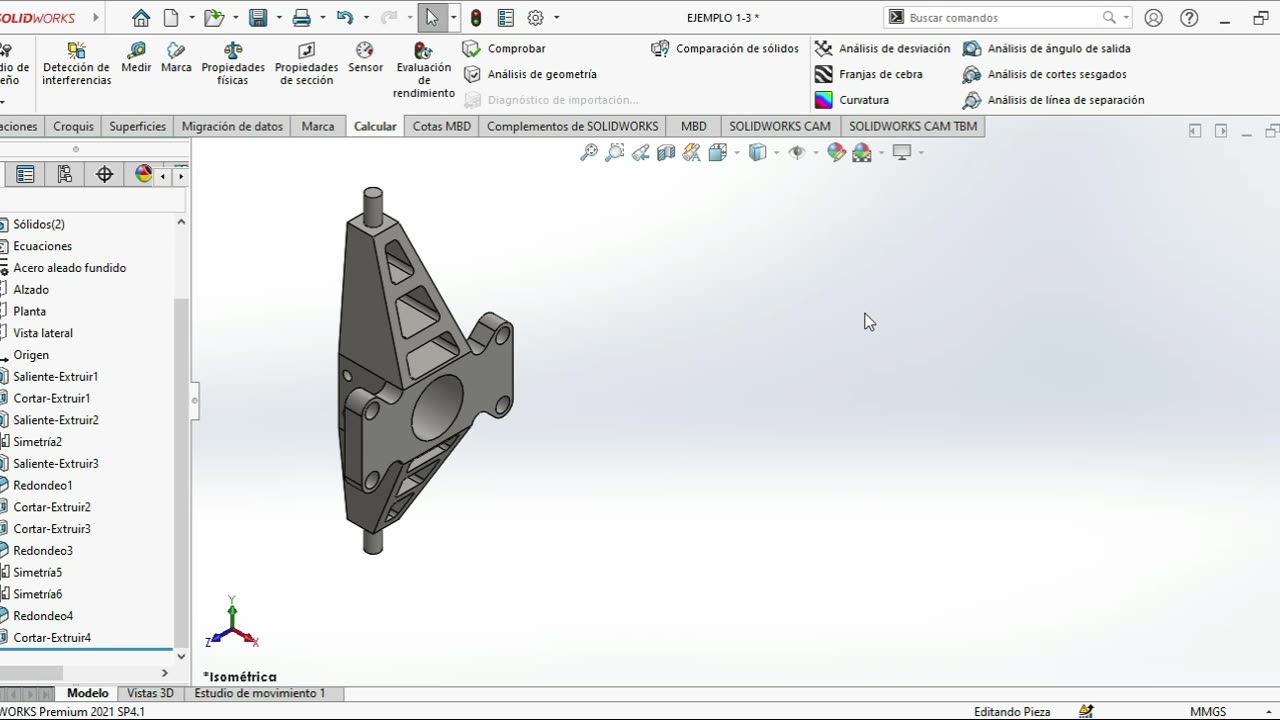Select the Marca tool in the ribbon
The height and width of the screenshot is (720, 1280).
pos(176,57)
